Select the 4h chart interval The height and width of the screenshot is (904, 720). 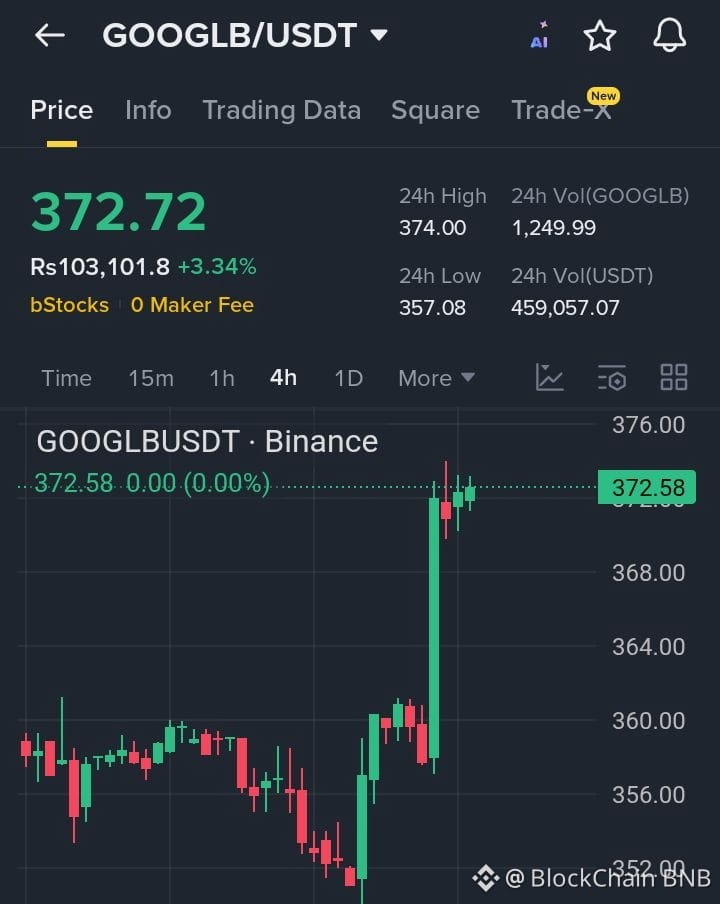point(283,378)
